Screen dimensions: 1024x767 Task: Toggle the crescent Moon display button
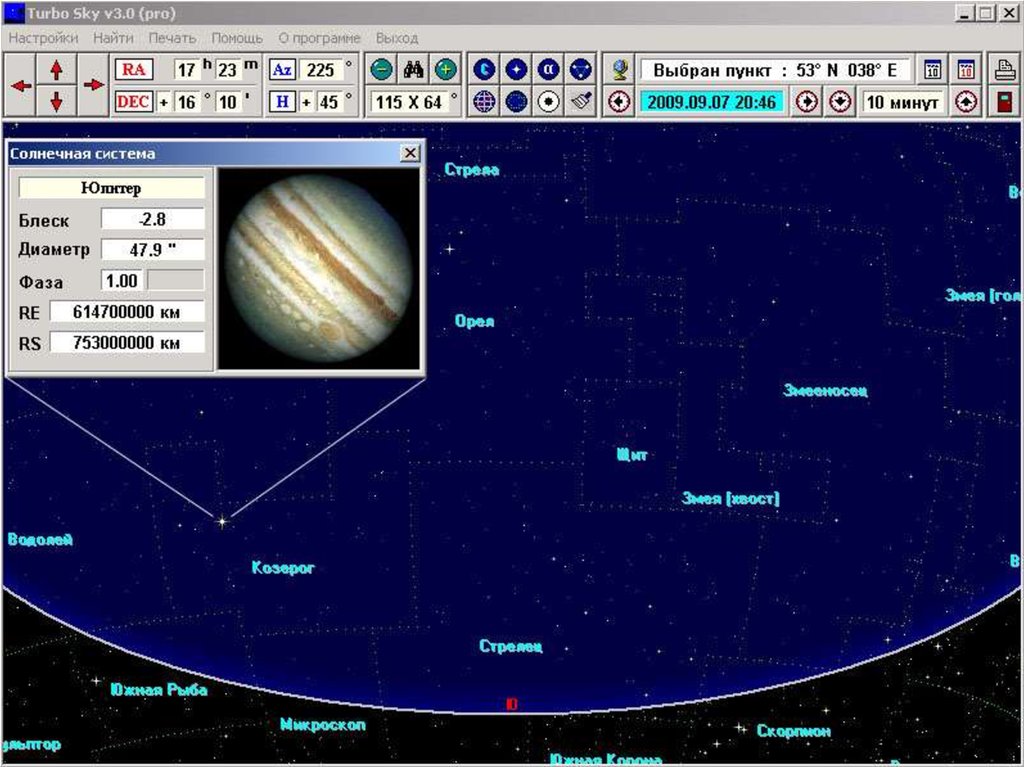coord(484,70)
